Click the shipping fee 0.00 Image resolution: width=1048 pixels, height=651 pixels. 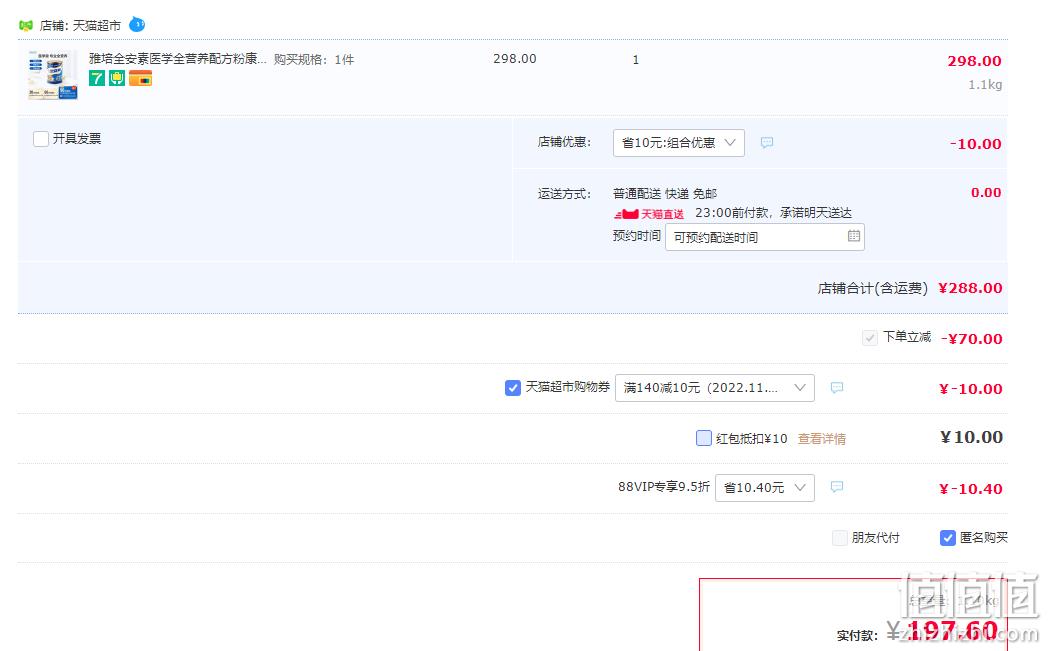coord(986,192)
